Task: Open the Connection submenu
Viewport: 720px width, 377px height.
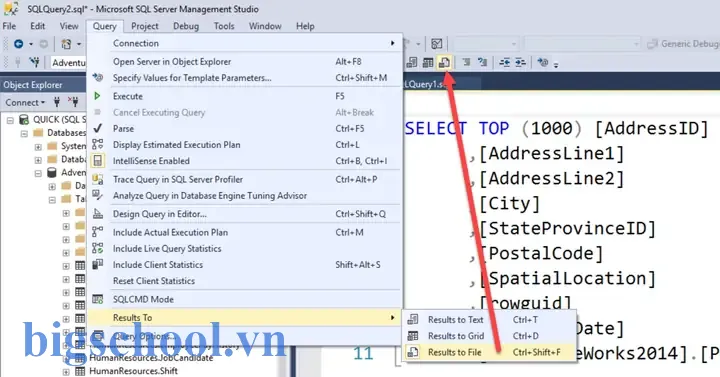Action: pos(246,43)
